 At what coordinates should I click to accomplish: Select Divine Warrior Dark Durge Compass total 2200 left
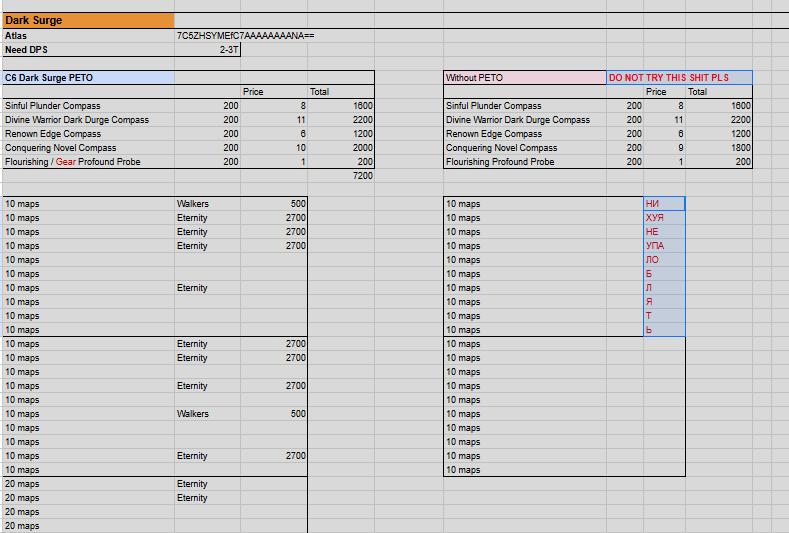[x=341, y=120]
